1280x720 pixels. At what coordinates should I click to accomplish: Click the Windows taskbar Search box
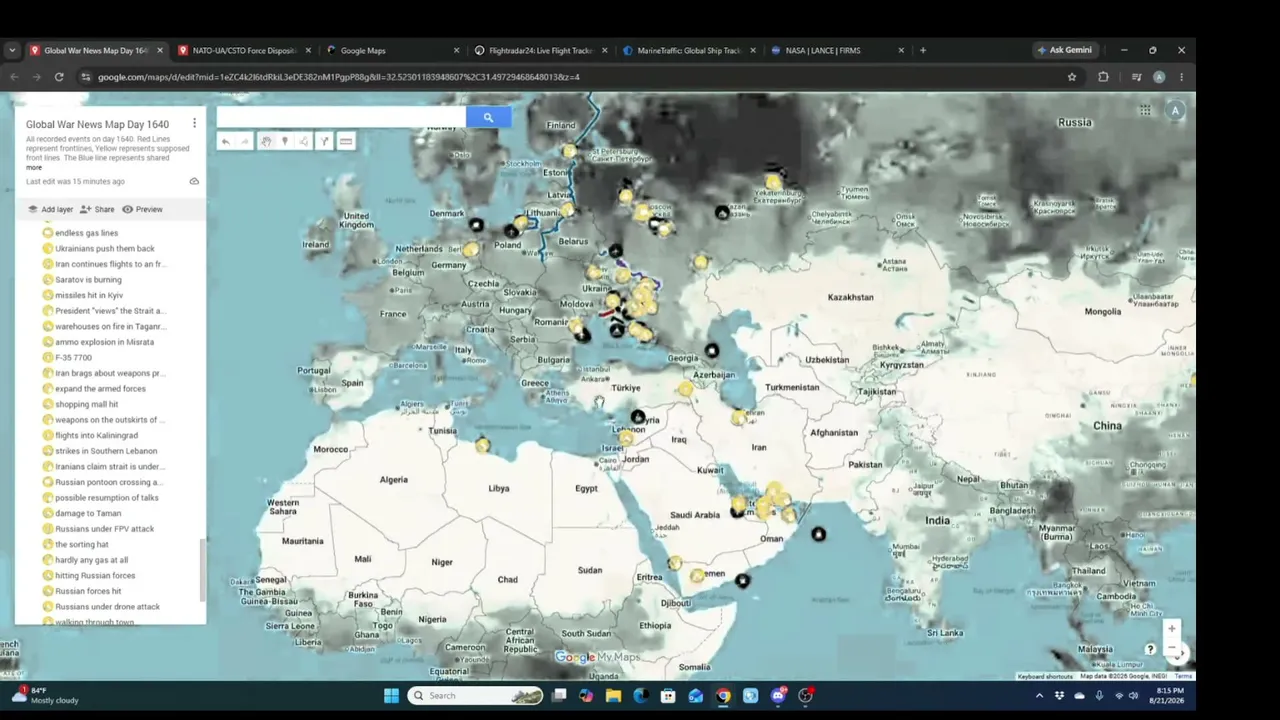click(x=475, y=696)
